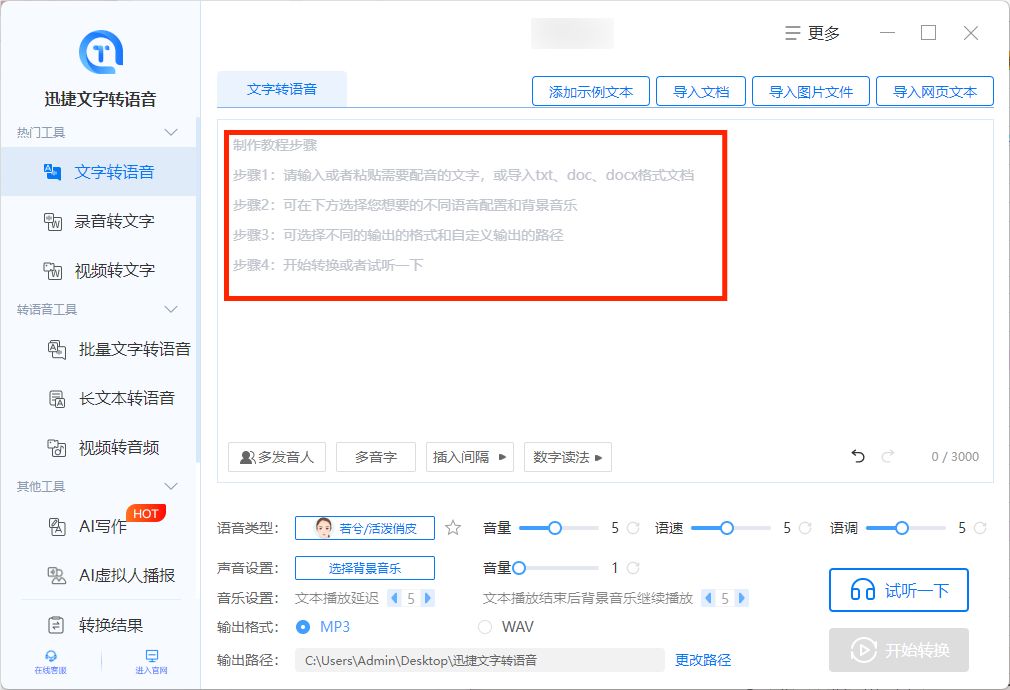
Task: Adjust the voice 音量 slider handle
Action: coord(555,528)
